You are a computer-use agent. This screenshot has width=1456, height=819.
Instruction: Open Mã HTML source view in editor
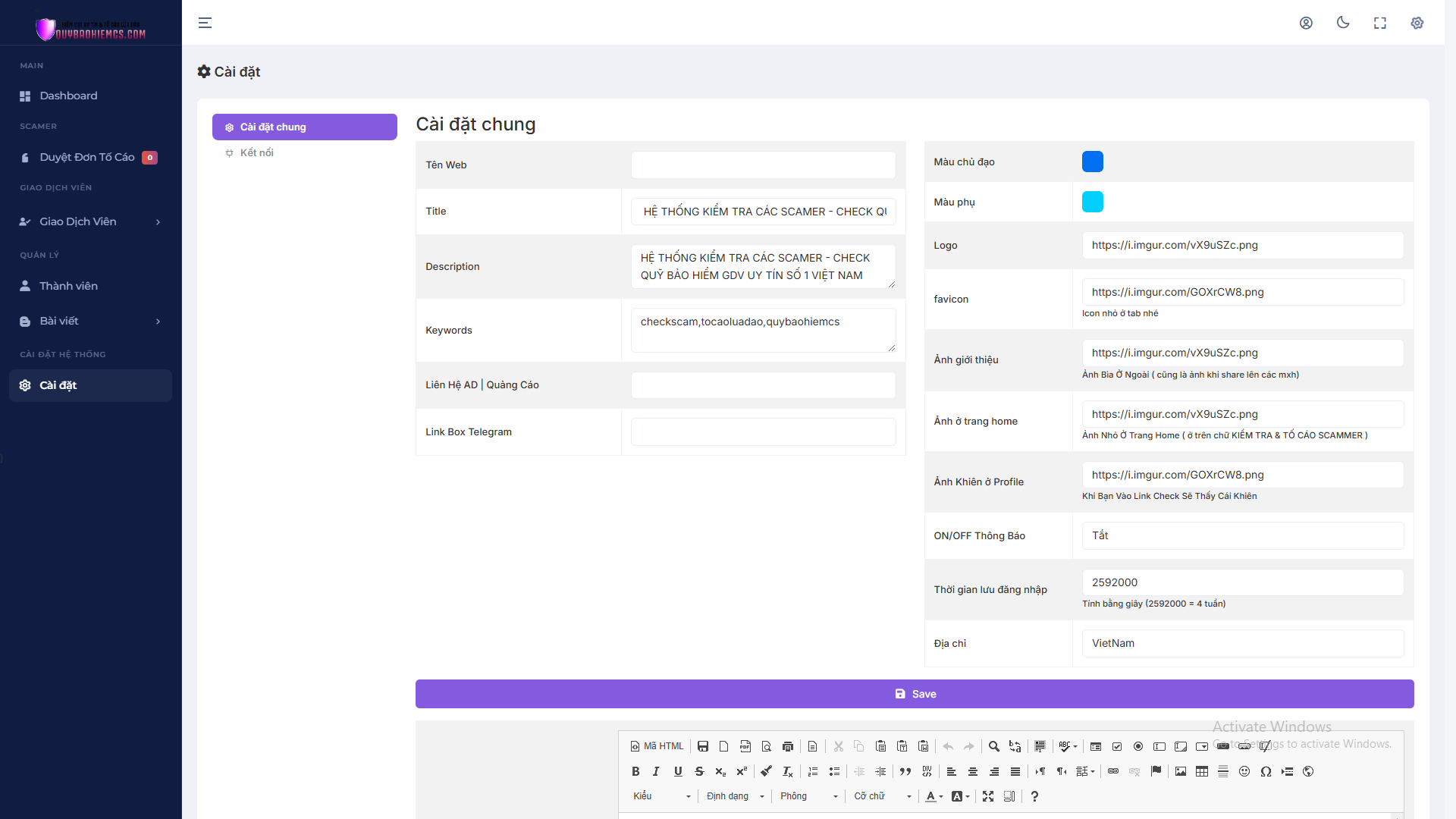point(656,746)
